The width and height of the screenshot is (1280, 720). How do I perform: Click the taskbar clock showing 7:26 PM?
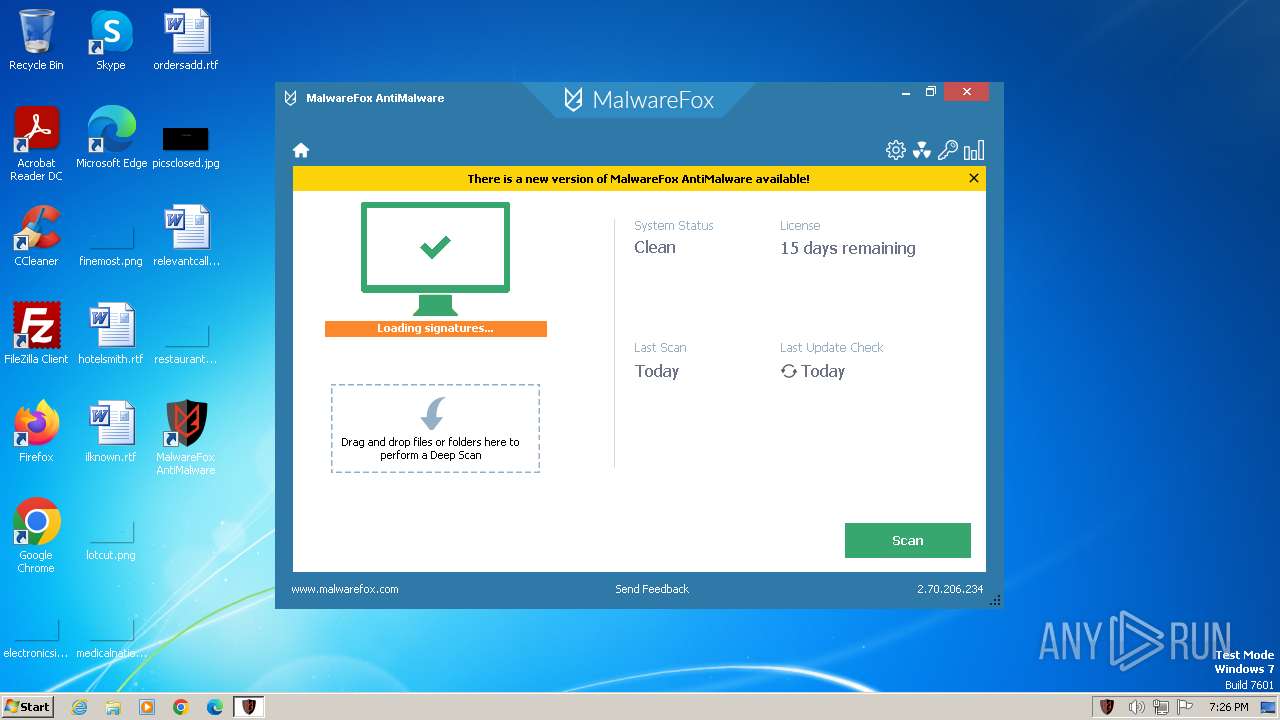tap(1228, 707)
